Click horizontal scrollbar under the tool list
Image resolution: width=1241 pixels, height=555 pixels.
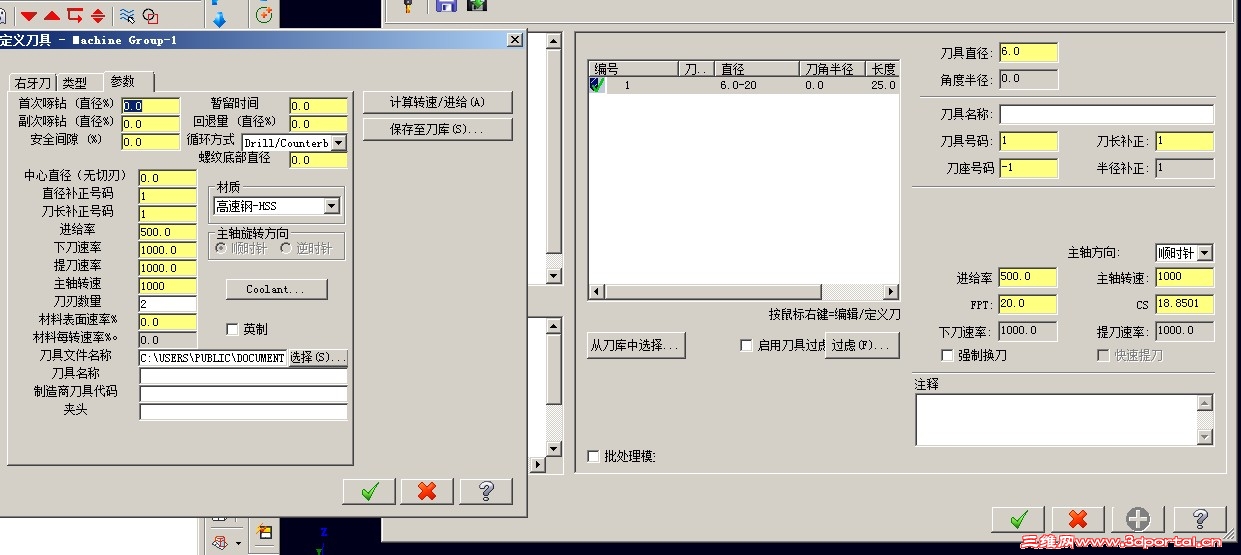743,292
